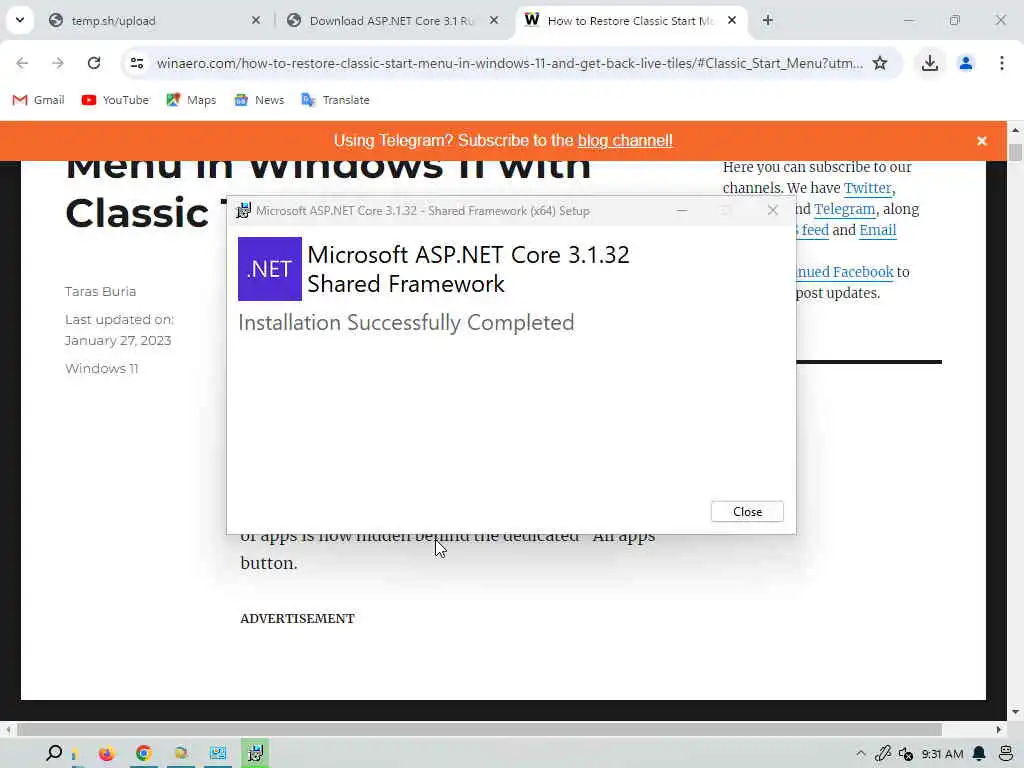Open a new browser tab

click(767, 21)
